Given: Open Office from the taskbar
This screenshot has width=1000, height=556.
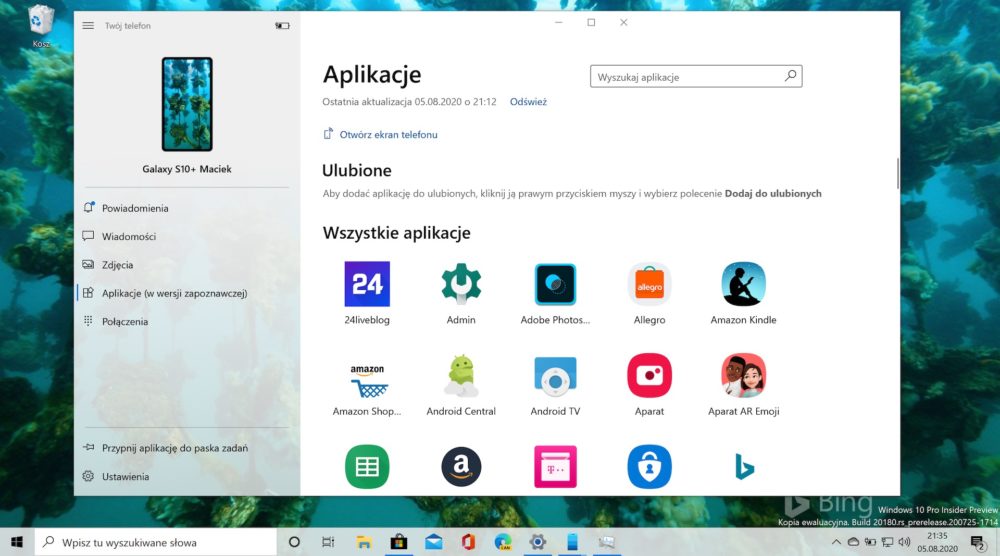Looking at the screenshot, I should tap(468, 542).
